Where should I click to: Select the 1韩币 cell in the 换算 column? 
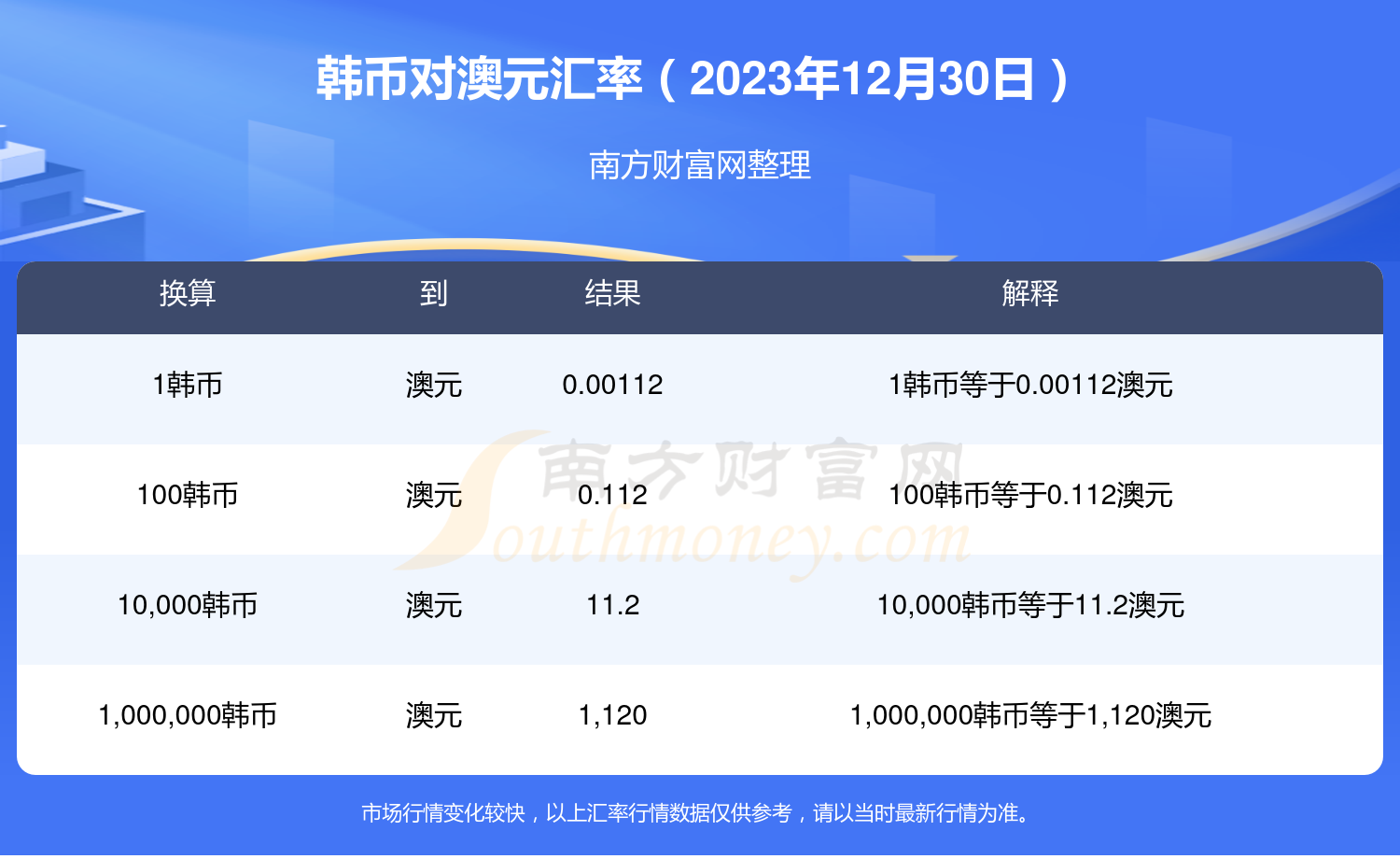tap(188, 385)
